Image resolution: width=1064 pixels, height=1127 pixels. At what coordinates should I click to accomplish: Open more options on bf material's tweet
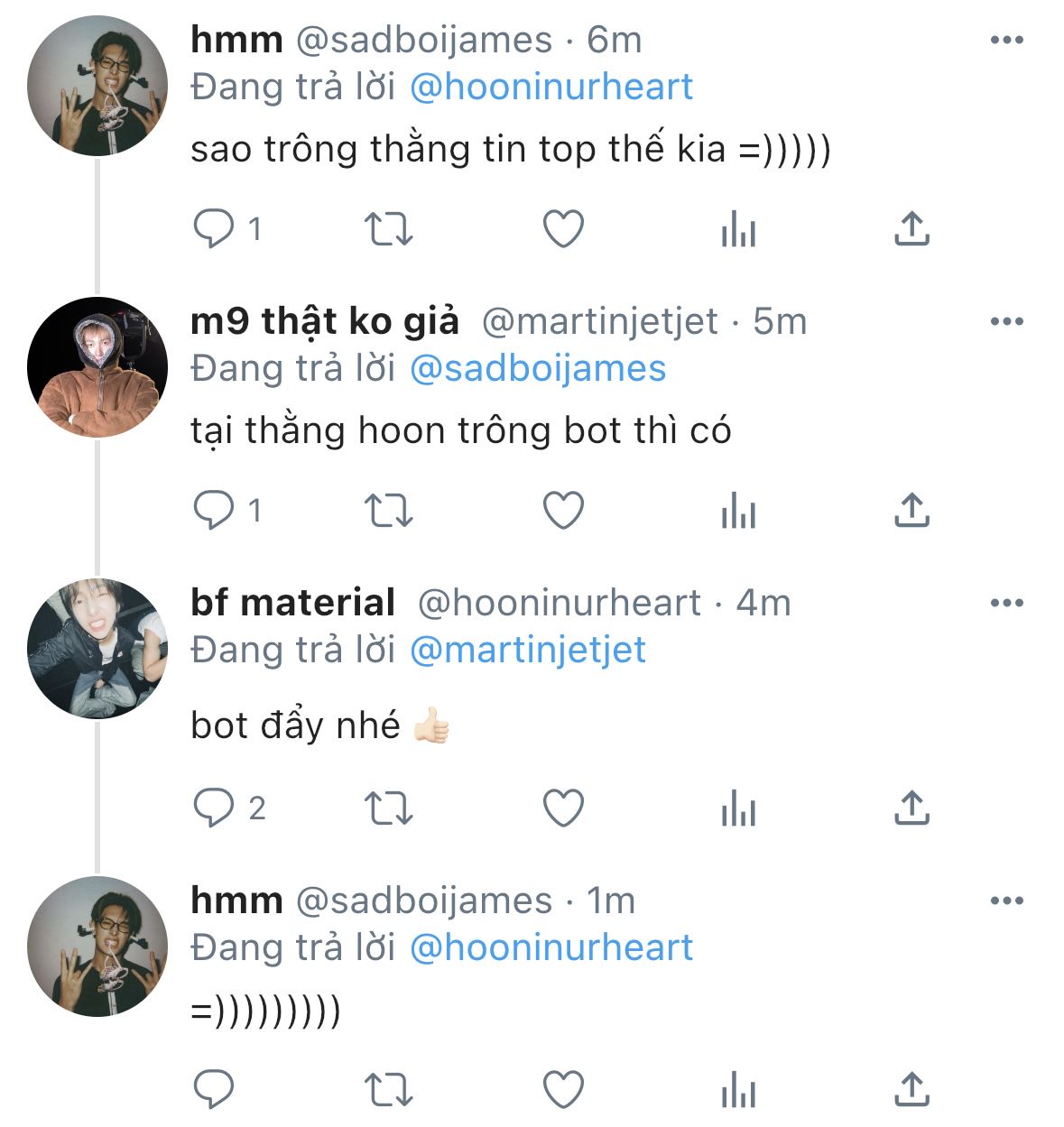coord(1006,603)
